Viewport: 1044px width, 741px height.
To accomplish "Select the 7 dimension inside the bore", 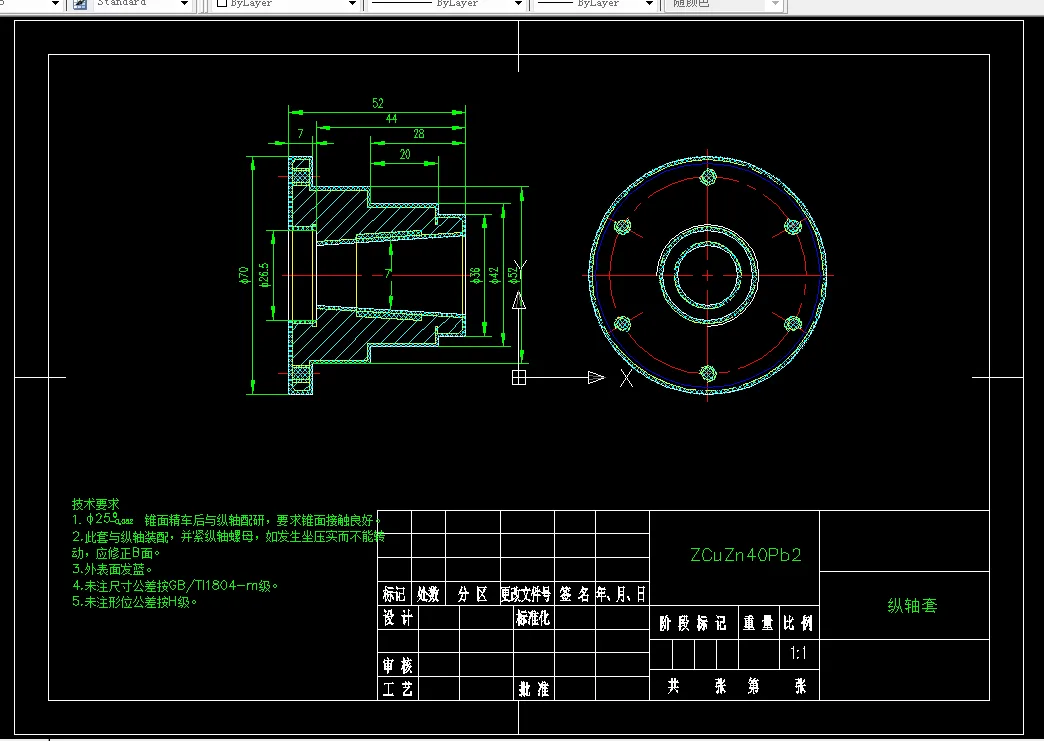I will coord(388,274).
